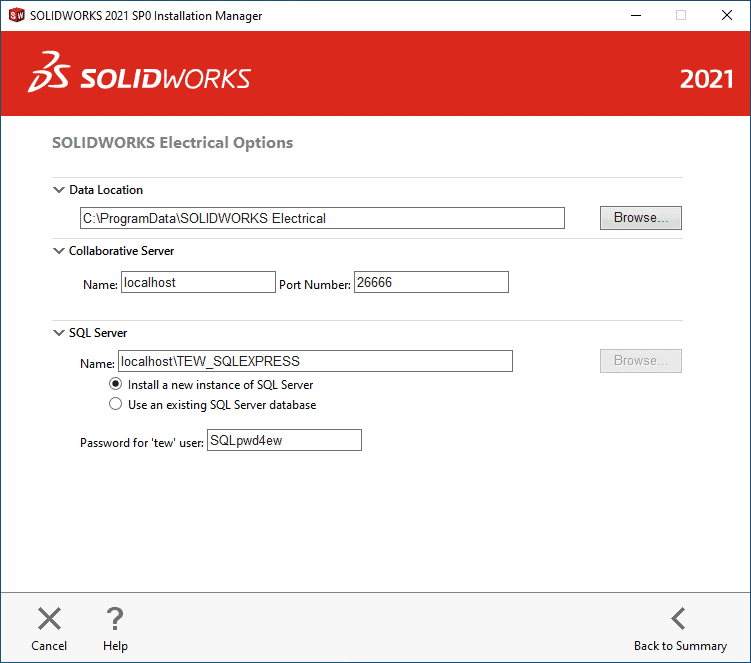Collapse the Data Location section

(58, 190)
